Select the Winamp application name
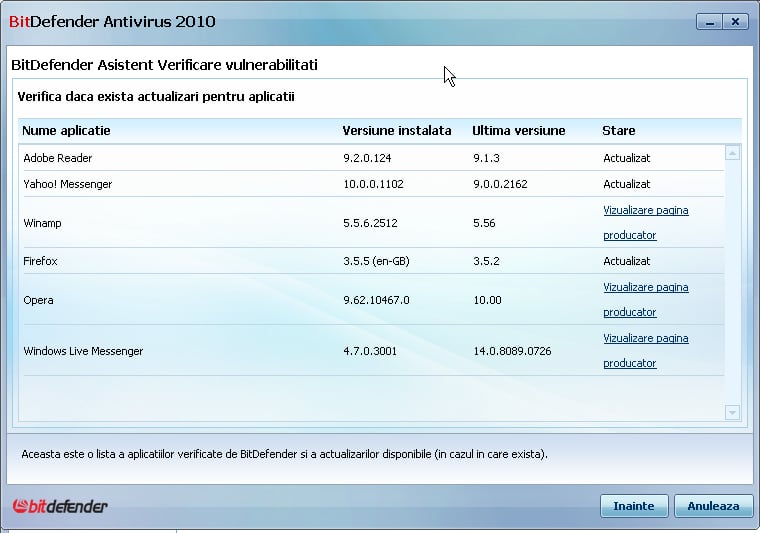Screen dimensions: 760x533 coord(43,223)
